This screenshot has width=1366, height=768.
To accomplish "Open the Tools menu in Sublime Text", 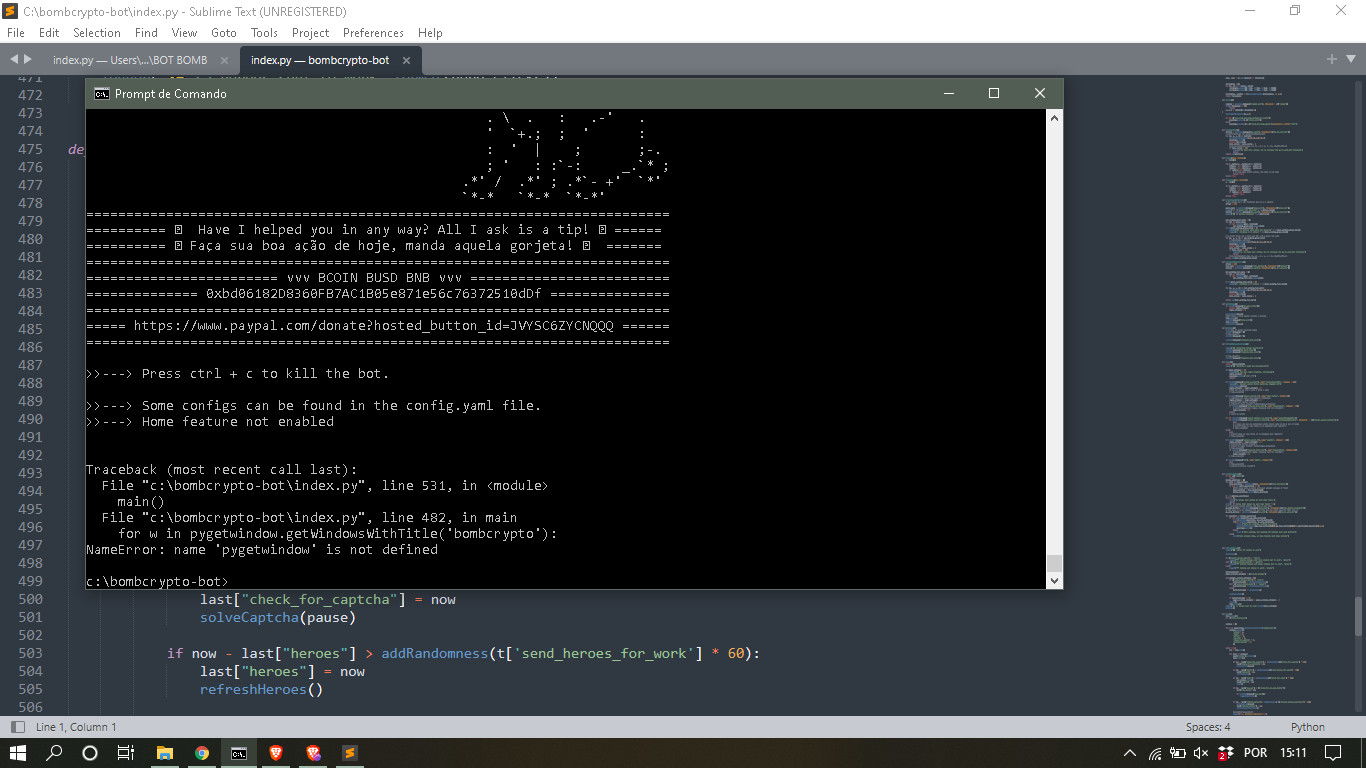I will (264, 32).
